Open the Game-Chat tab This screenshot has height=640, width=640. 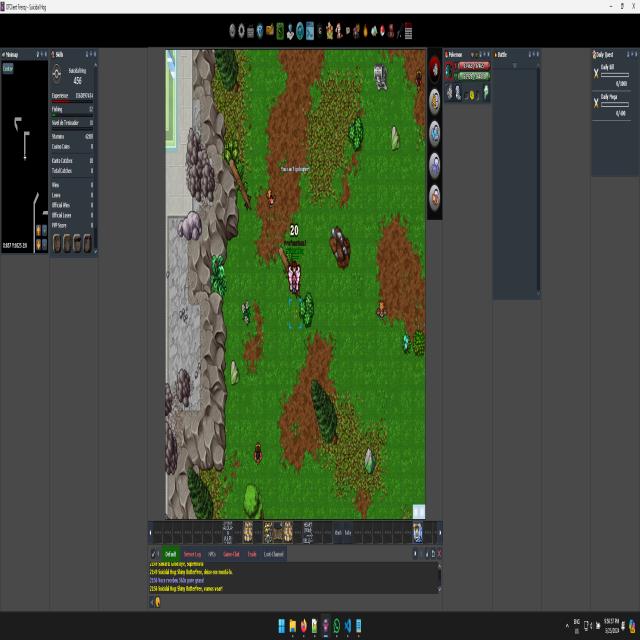coord(231,554)
